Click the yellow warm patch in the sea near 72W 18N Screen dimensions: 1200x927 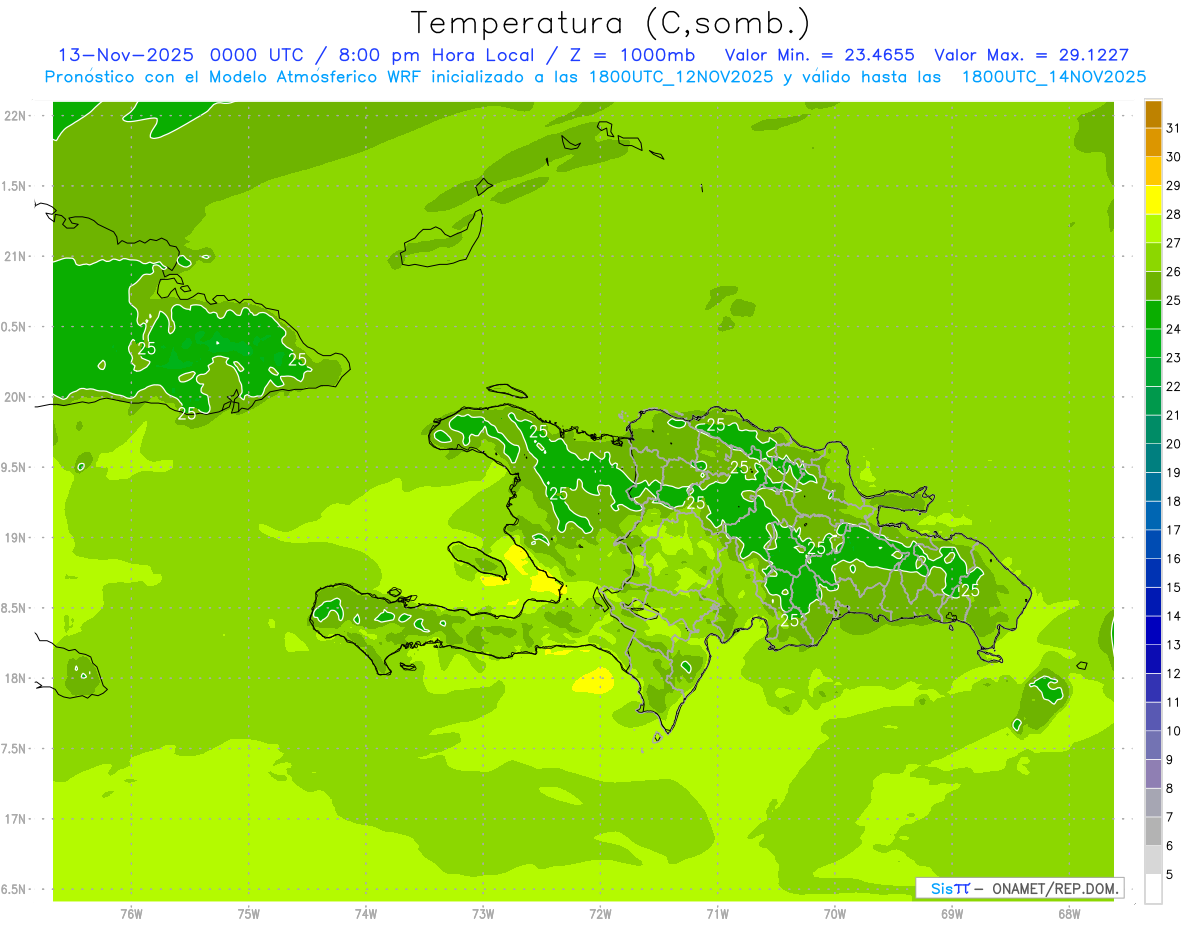[x=594, y=681]
